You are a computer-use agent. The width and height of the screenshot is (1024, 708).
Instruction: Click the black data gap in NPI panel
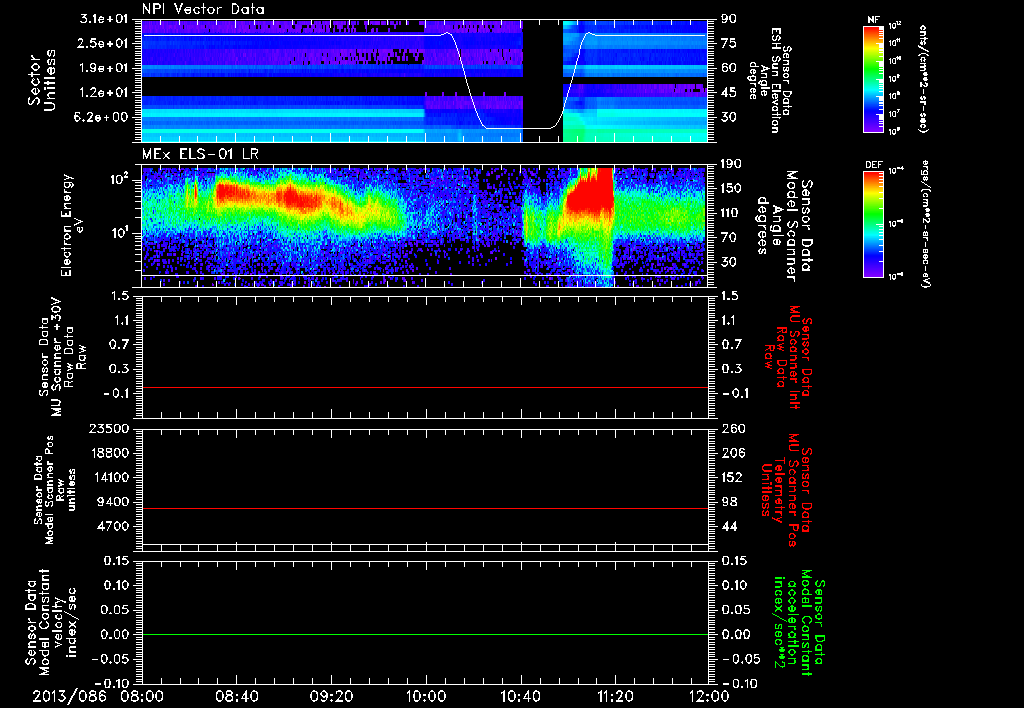click(543, 80)
